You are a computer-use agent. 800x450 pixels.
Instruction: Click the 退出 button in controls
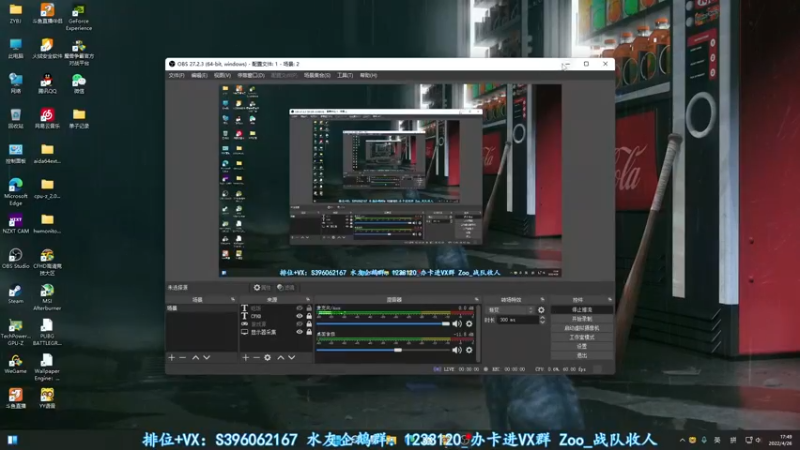(x=582, y=356)
